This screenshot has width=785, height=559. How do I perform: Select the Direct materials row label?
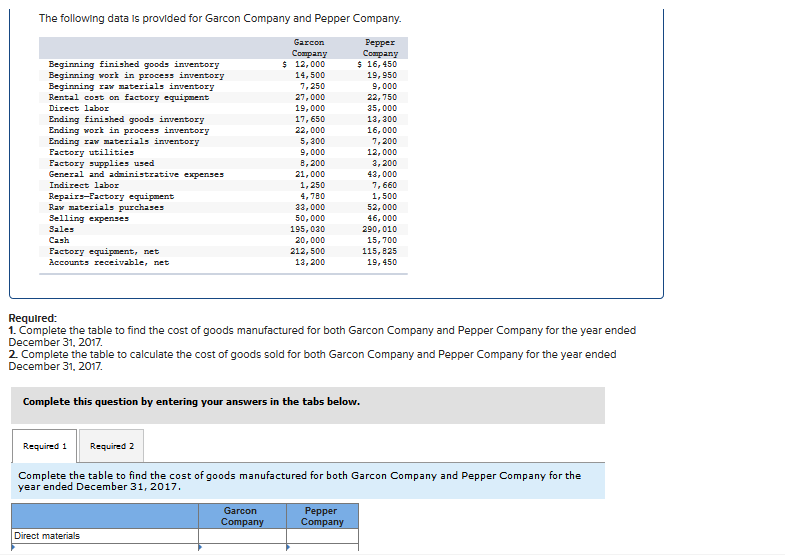coord(47,536)
